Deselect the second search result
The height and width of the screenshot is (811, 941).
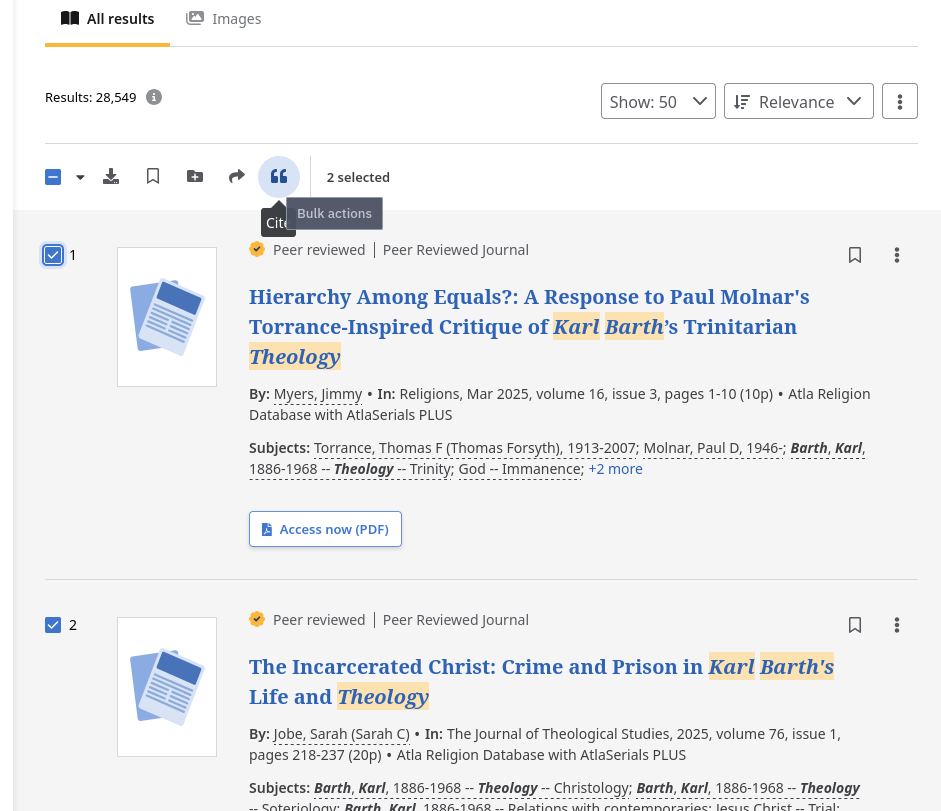pyautogui.click(x=53, y=625)
